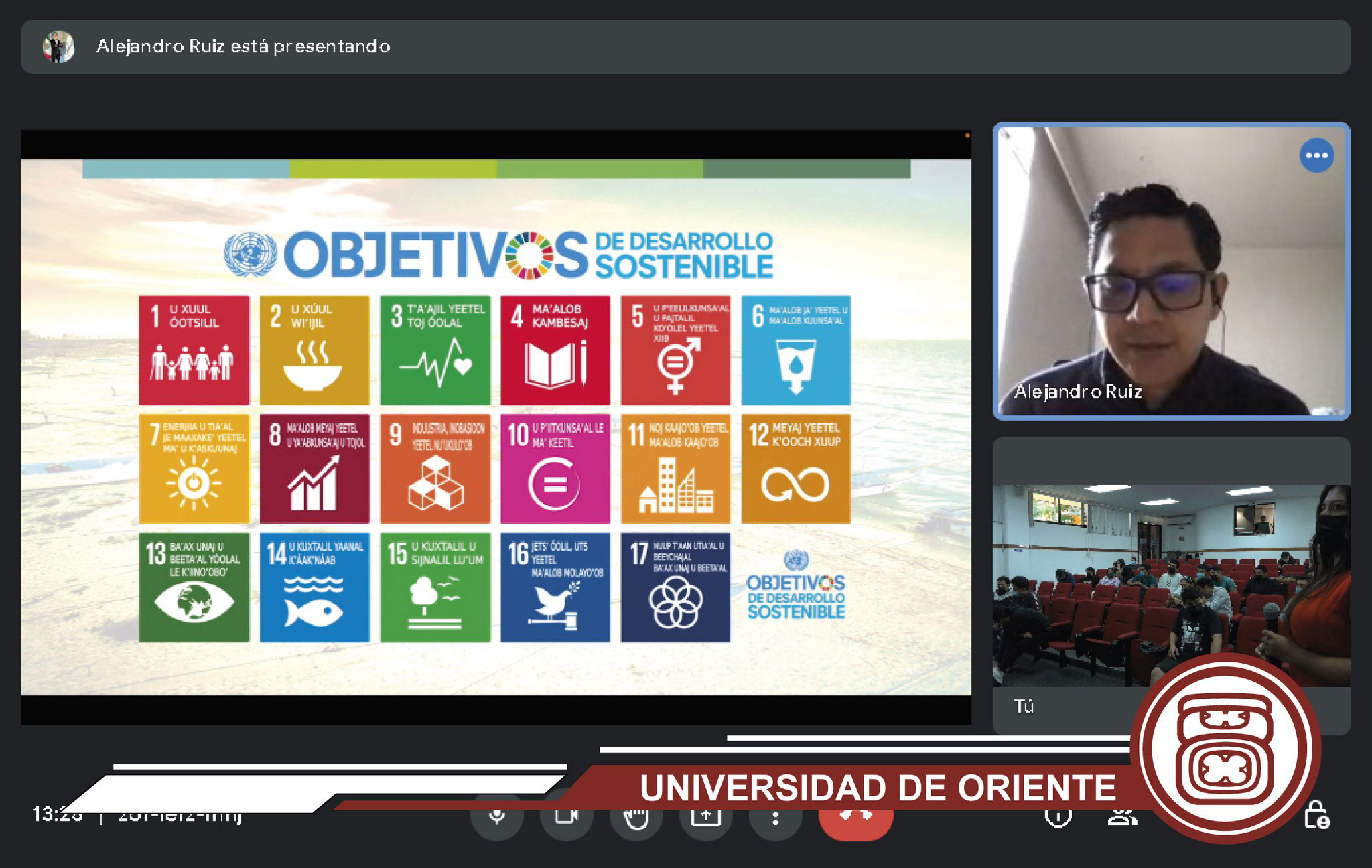Click SDG tile 8 with rising chart icon
The image size is (1372, 868).
pyautogui.click(x=314, y=469)
